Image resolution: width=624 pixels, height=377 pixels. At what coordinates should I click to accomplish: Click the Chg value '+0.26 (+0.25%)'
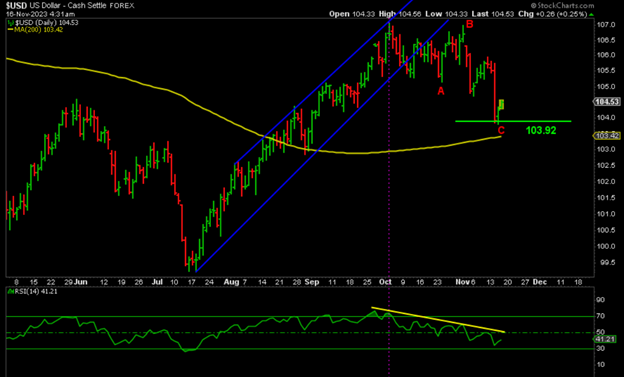[x=562, y=14]
